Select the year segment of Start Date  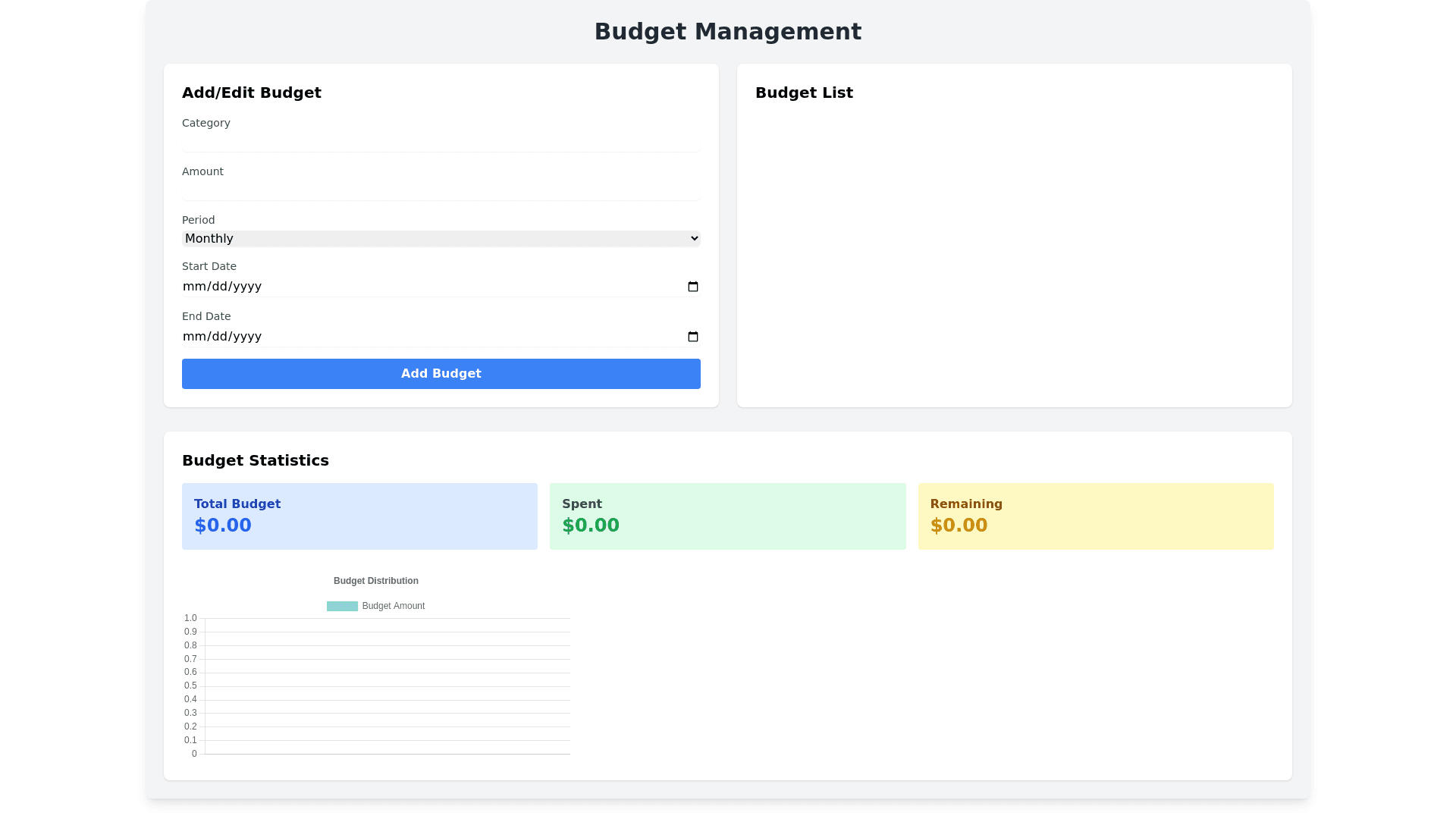(247, 287)
